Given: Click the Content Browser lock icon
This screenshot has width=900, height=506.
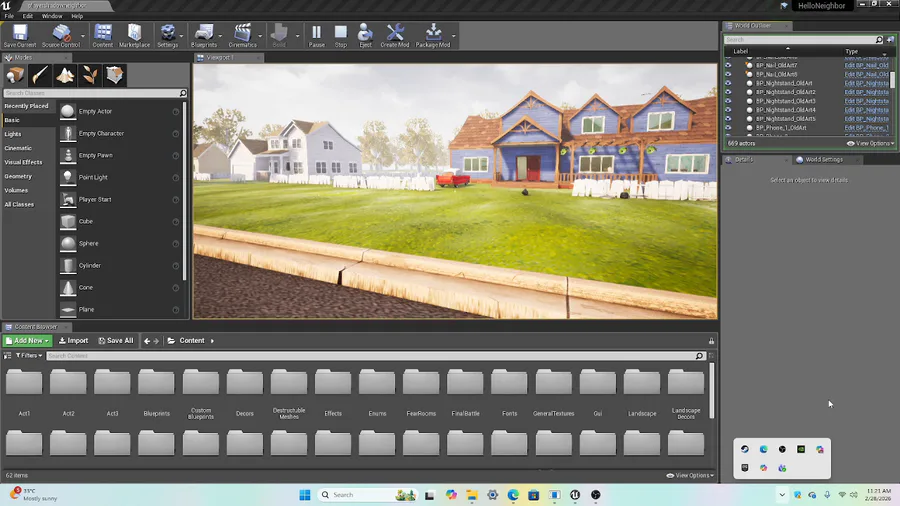Looking at the screenshot, I should (711, 341).
